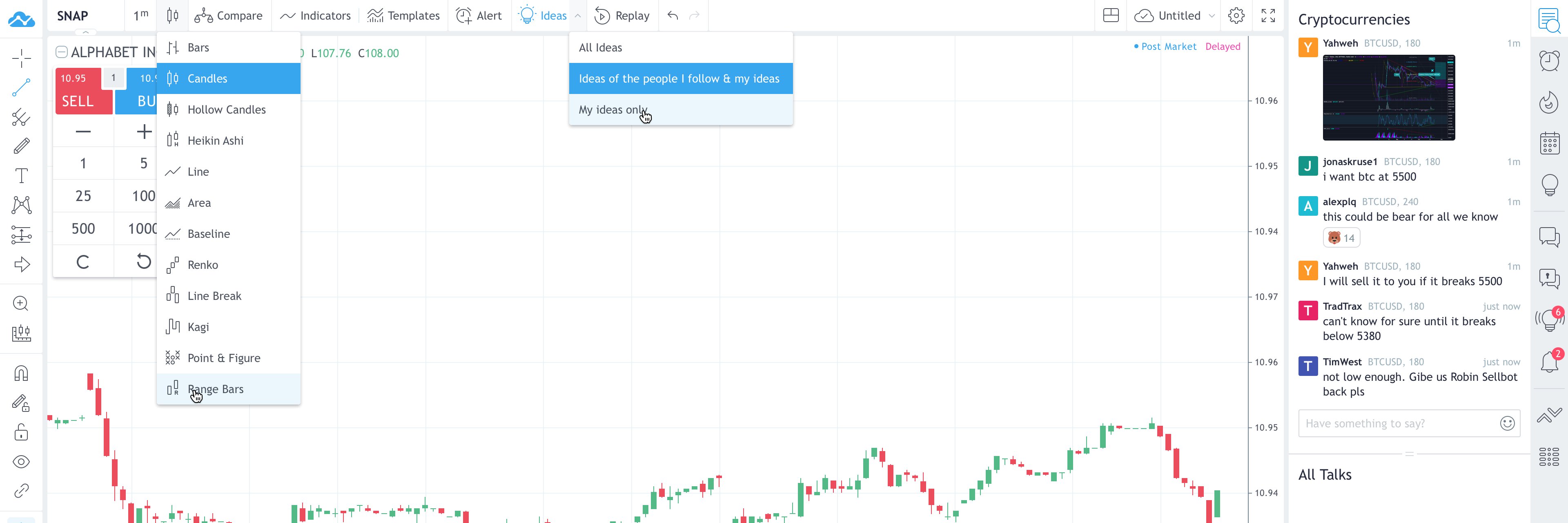Redo the last action
1568x523 pixels.
695,15
